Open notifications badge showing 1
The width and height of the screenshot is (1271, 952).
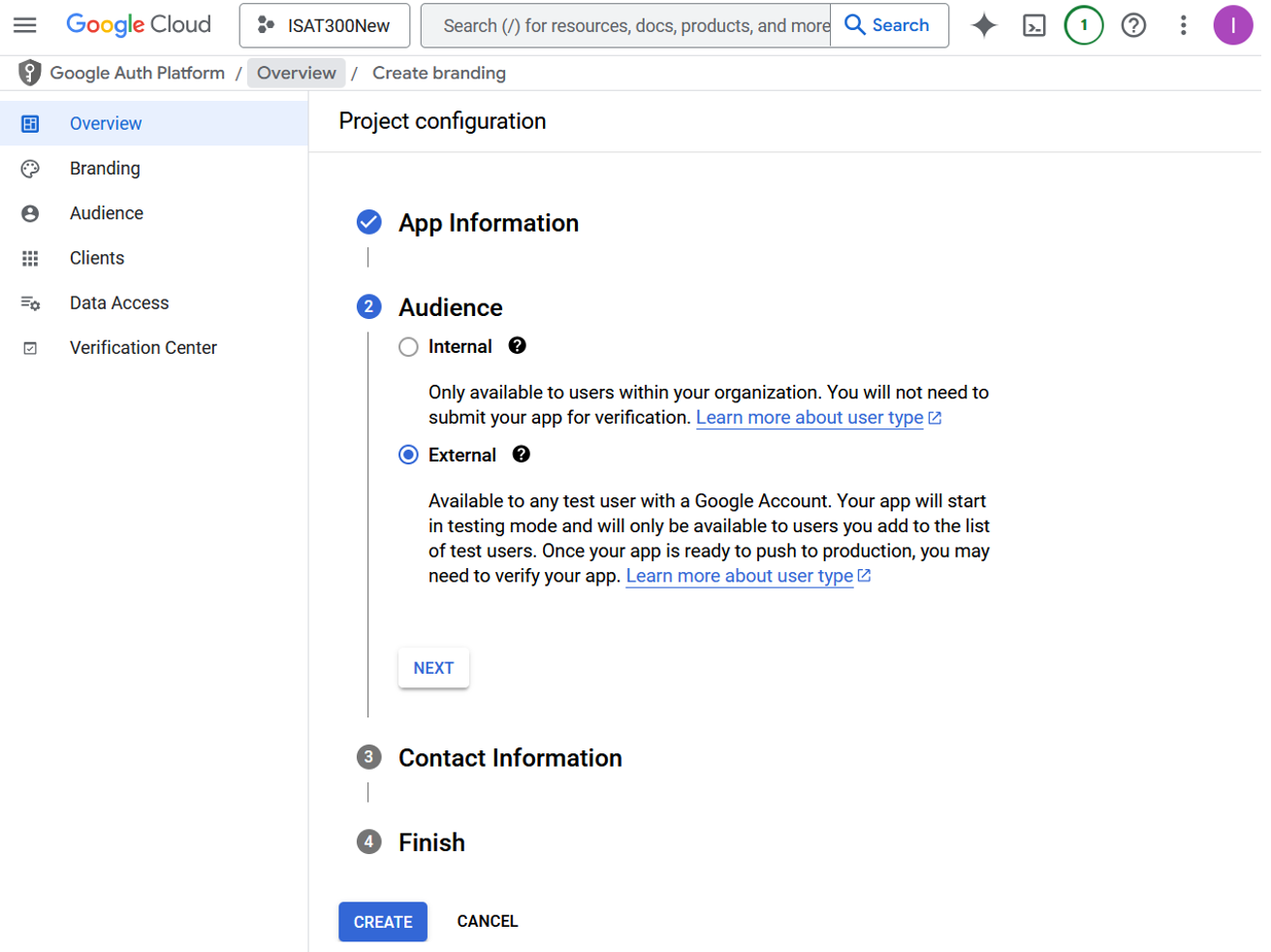[1084, 25]
